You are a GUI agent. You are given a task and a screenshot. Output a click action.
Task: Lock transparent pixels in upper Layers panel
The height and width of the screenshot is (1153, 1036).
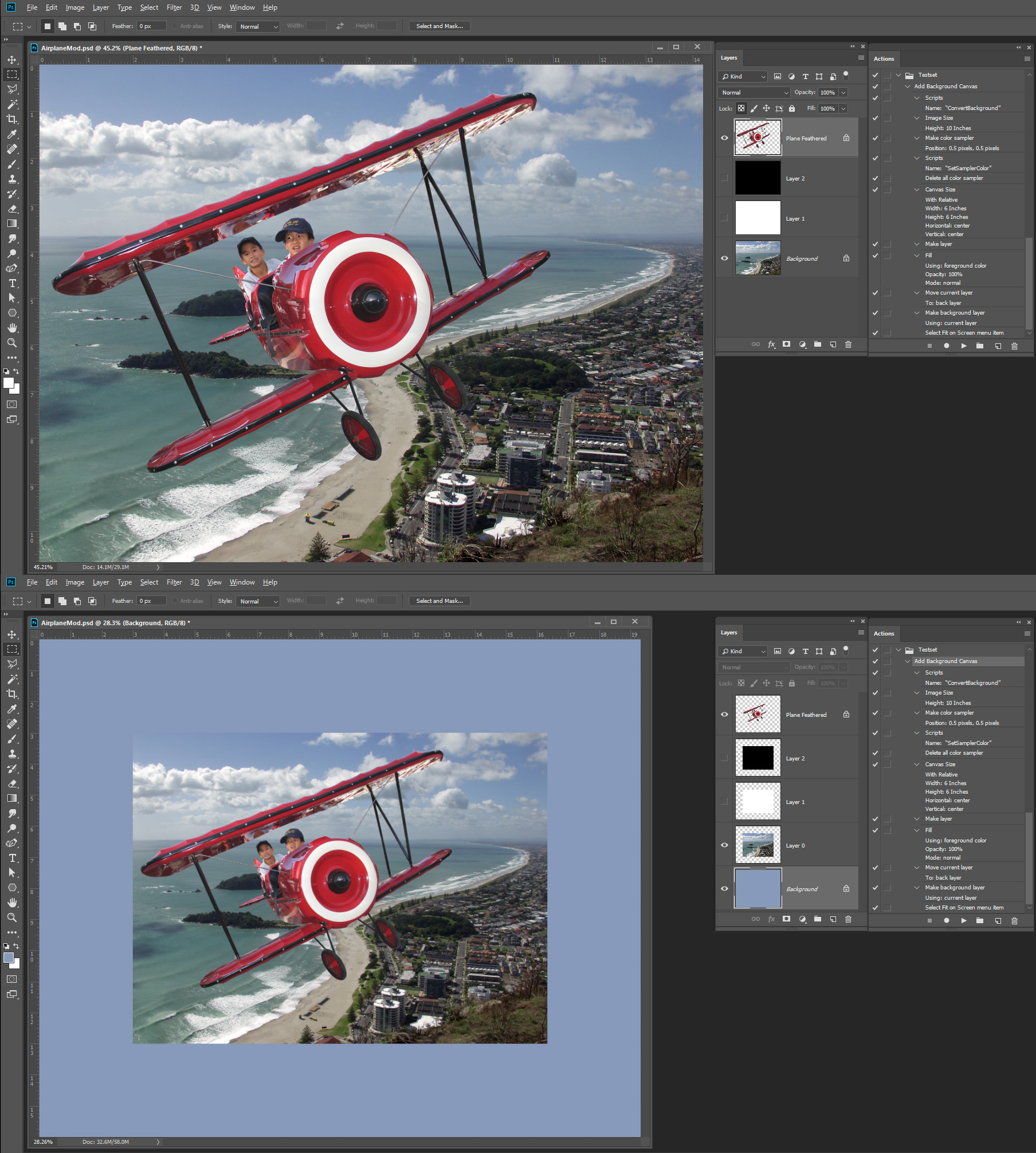741,108
